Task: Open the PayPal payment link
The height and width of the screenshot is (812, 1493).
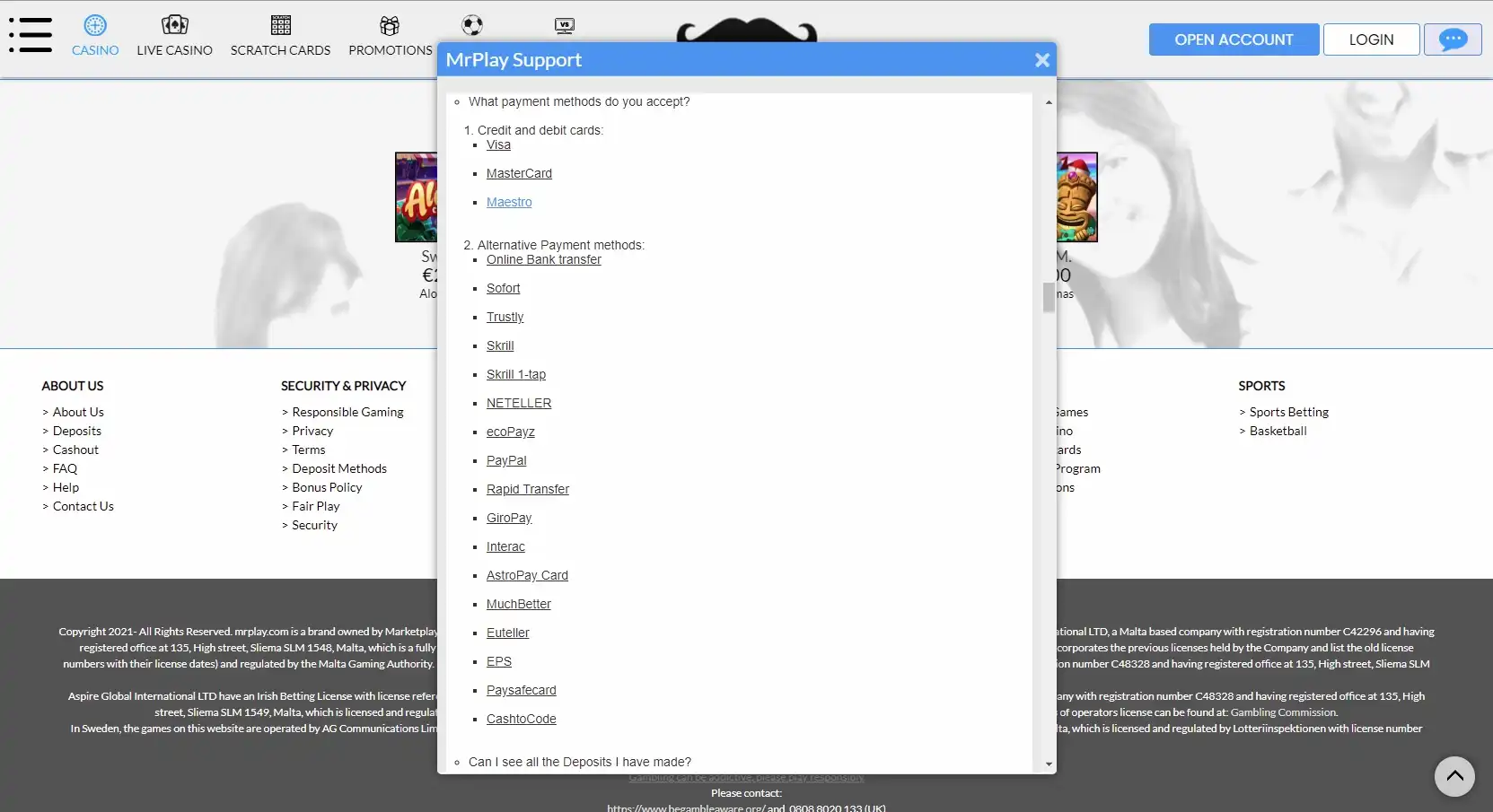Action: tap(506, 460)
